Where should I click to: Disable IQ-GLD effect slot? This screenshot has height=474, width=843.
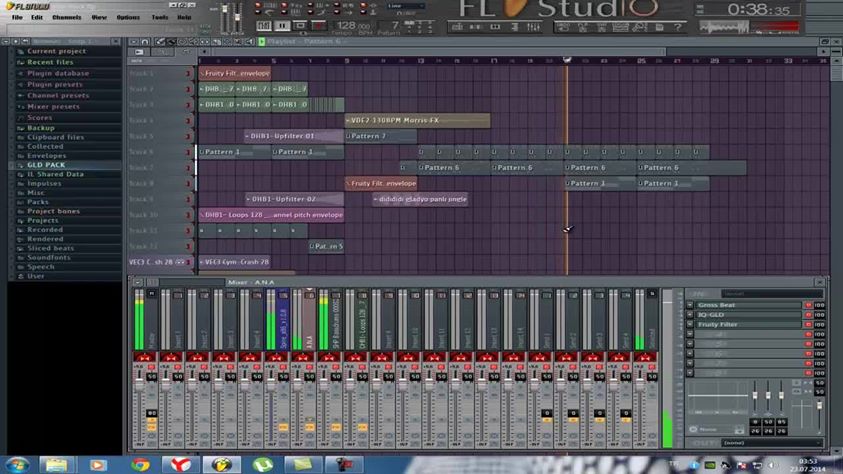point(808,315)
